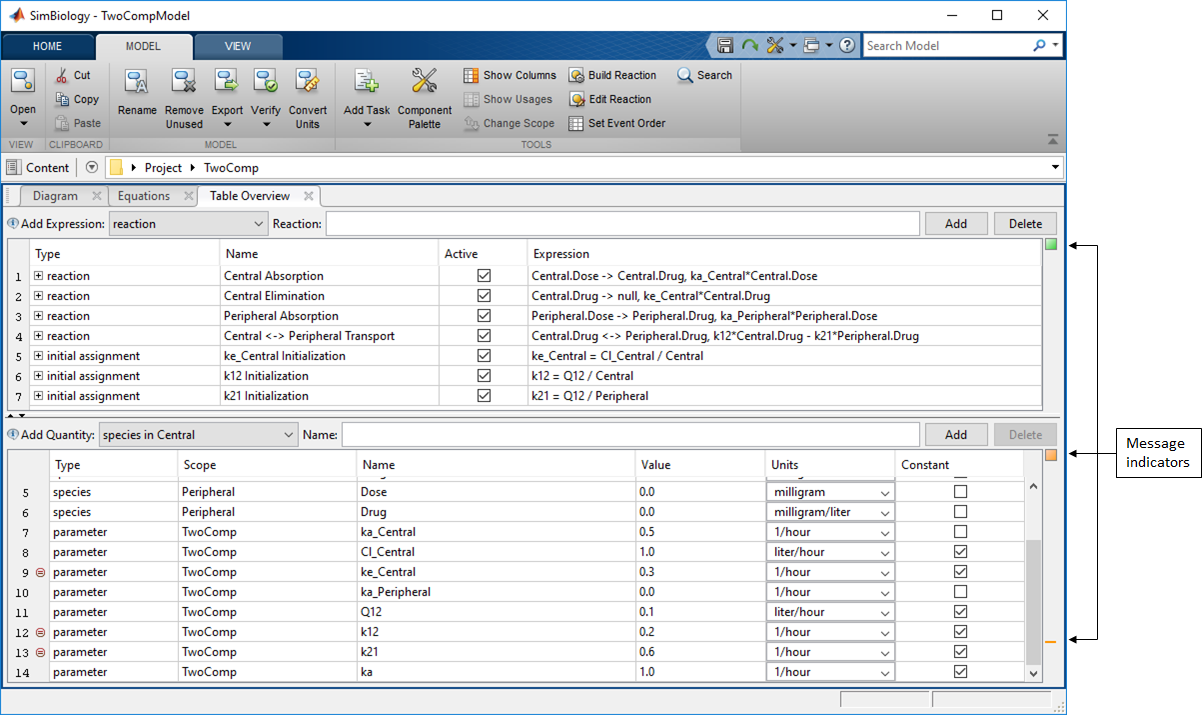
Task: Uncheck Active for Central Absorption reaction
Action: [x=484, y=276]
